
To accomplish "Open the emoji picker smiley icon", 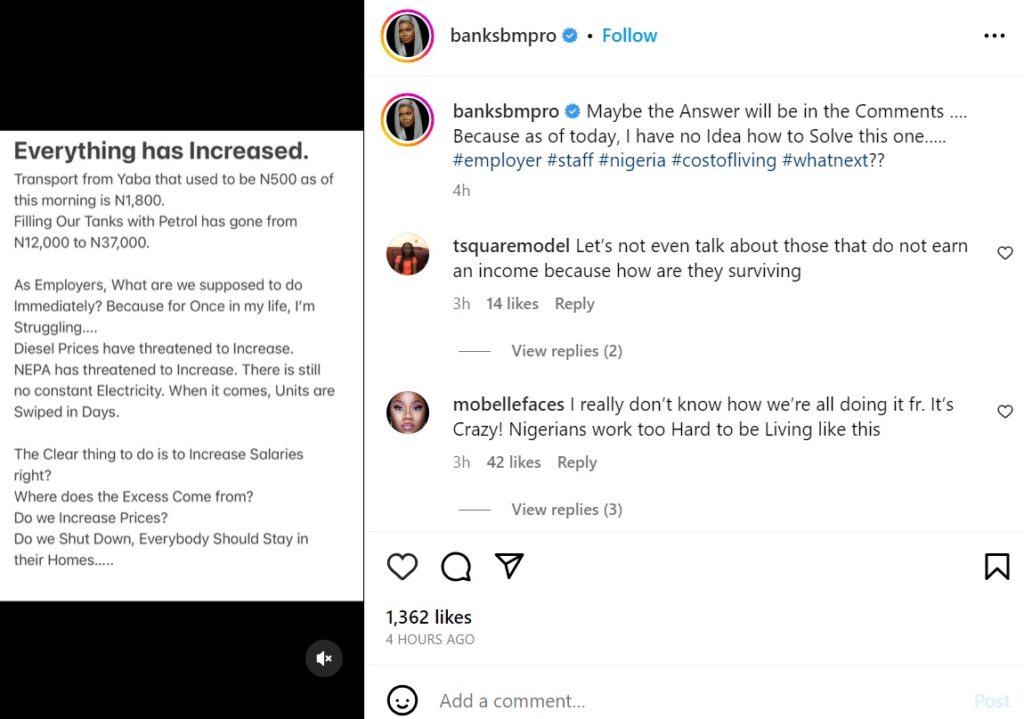I will click(x=402, y=700).
